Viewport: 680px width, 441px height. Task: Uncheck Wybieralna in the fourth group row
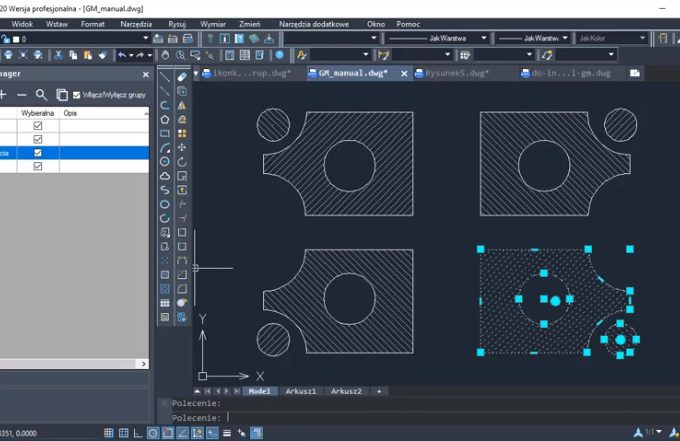tap(38, 166)
